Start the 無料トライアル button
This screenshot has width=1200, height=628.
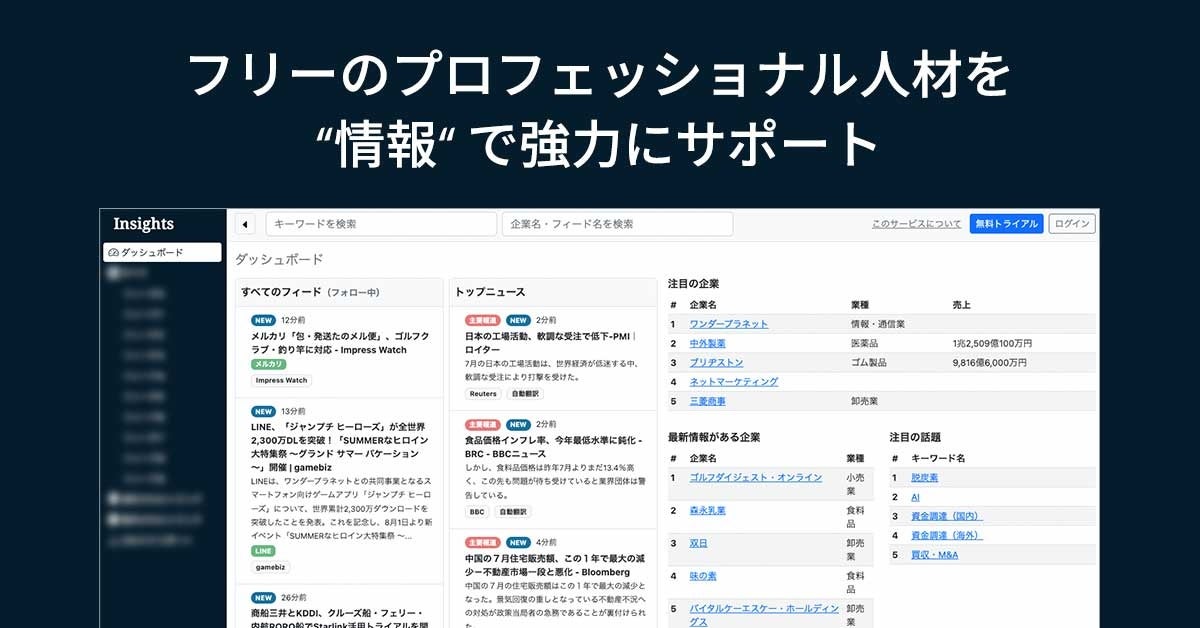pos(1006,224)
